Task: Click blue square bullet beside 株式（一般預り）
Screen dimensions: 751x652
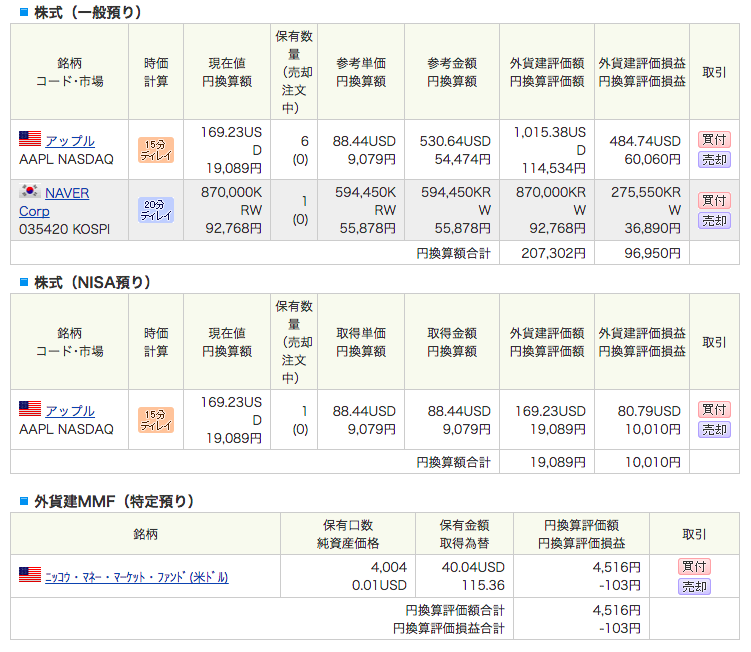Action: point(24,12)
